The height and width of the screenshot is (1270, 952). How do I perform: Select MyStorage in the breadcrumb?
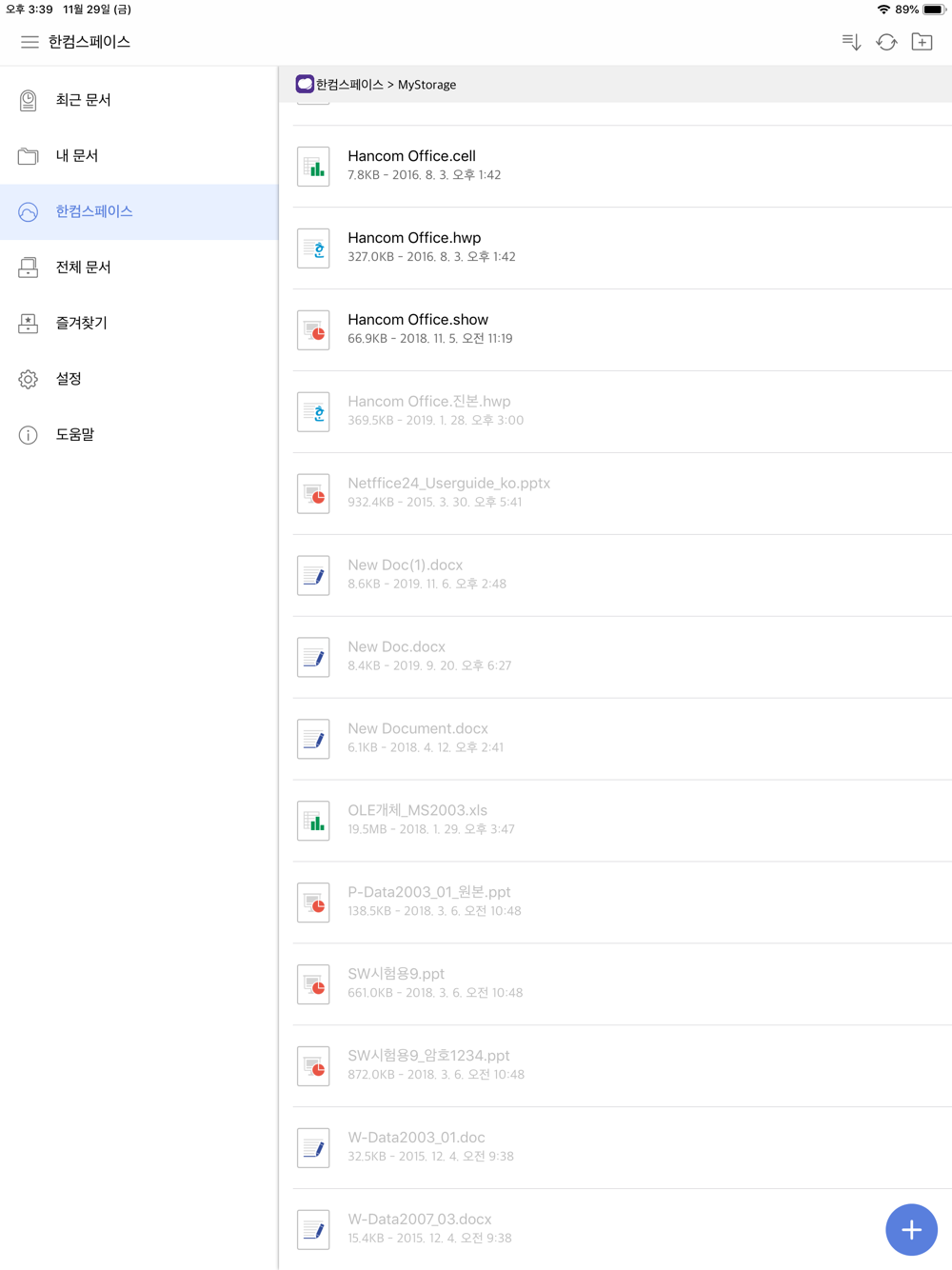(x=426, y=85)
